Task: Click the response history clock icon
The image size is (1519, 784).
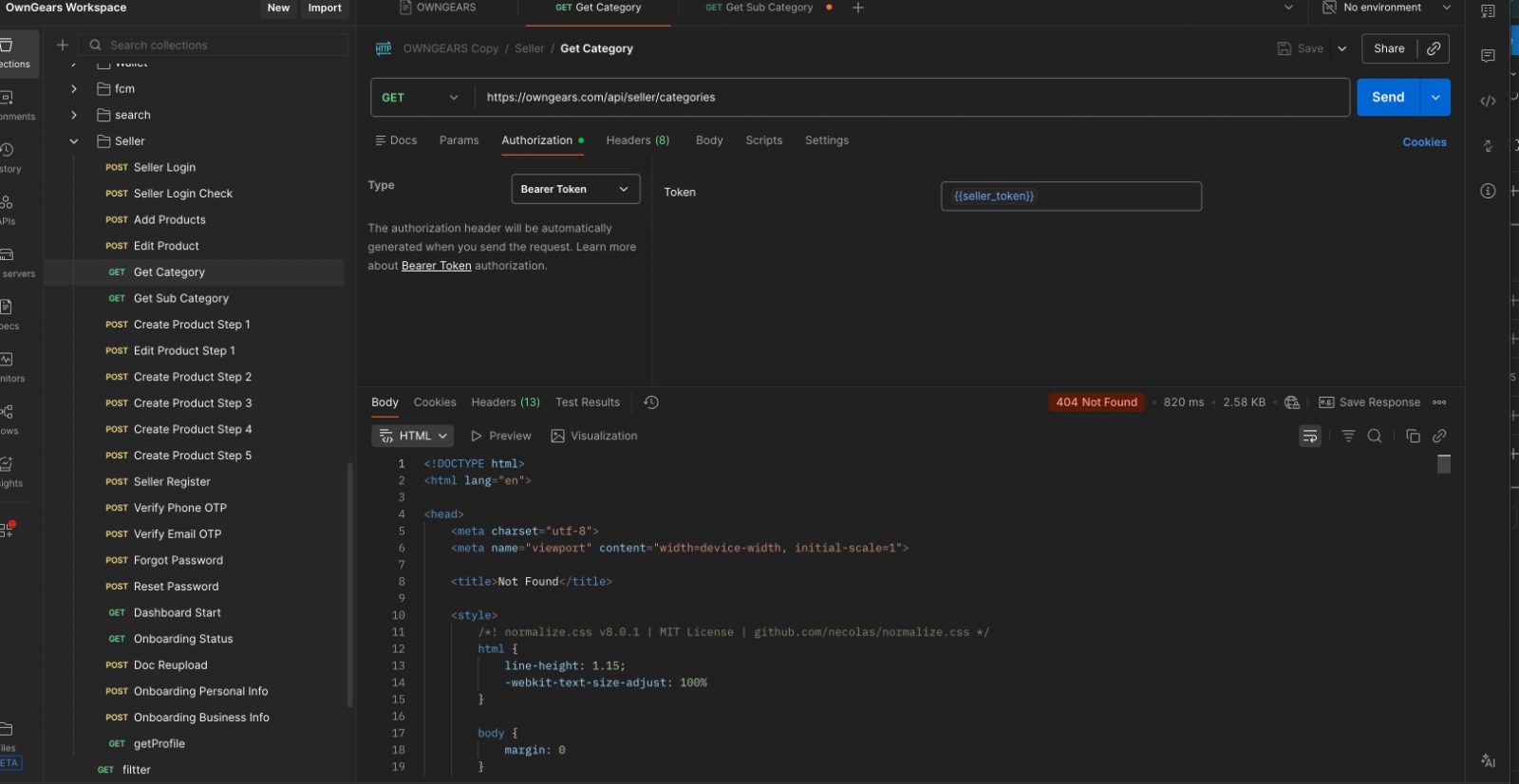Action: coord(651,402)
